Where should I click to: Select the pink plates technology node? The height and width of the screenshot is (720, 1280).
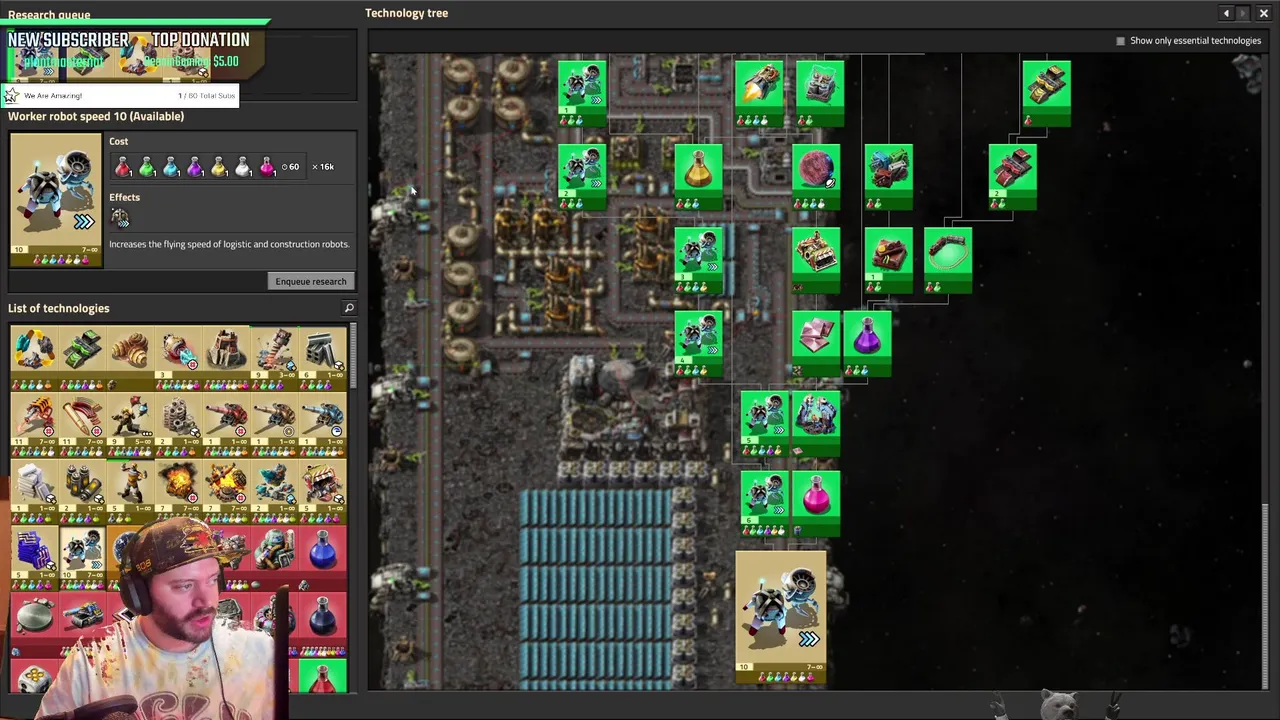coord(816,344)
